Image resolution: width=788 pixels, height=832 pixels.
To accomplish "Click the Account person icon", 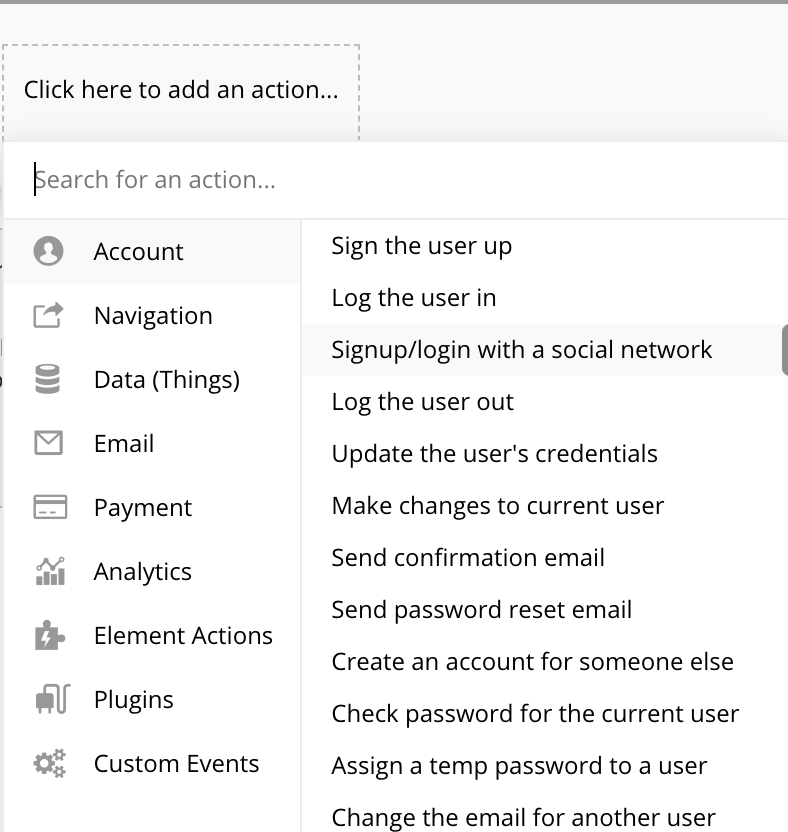I will pos(48,251).
